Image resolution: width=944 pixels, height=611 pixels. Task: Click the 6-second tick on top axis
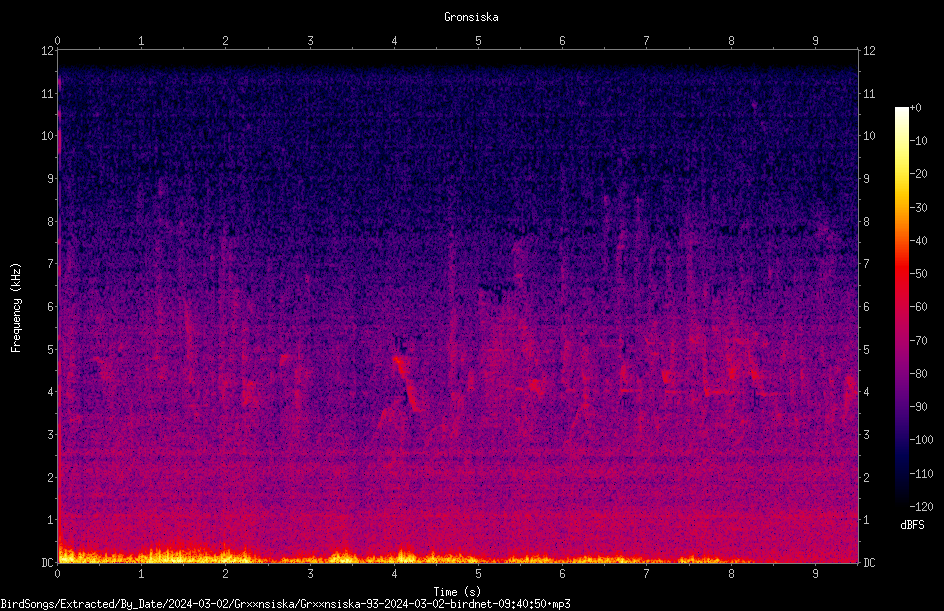point(562,41)
